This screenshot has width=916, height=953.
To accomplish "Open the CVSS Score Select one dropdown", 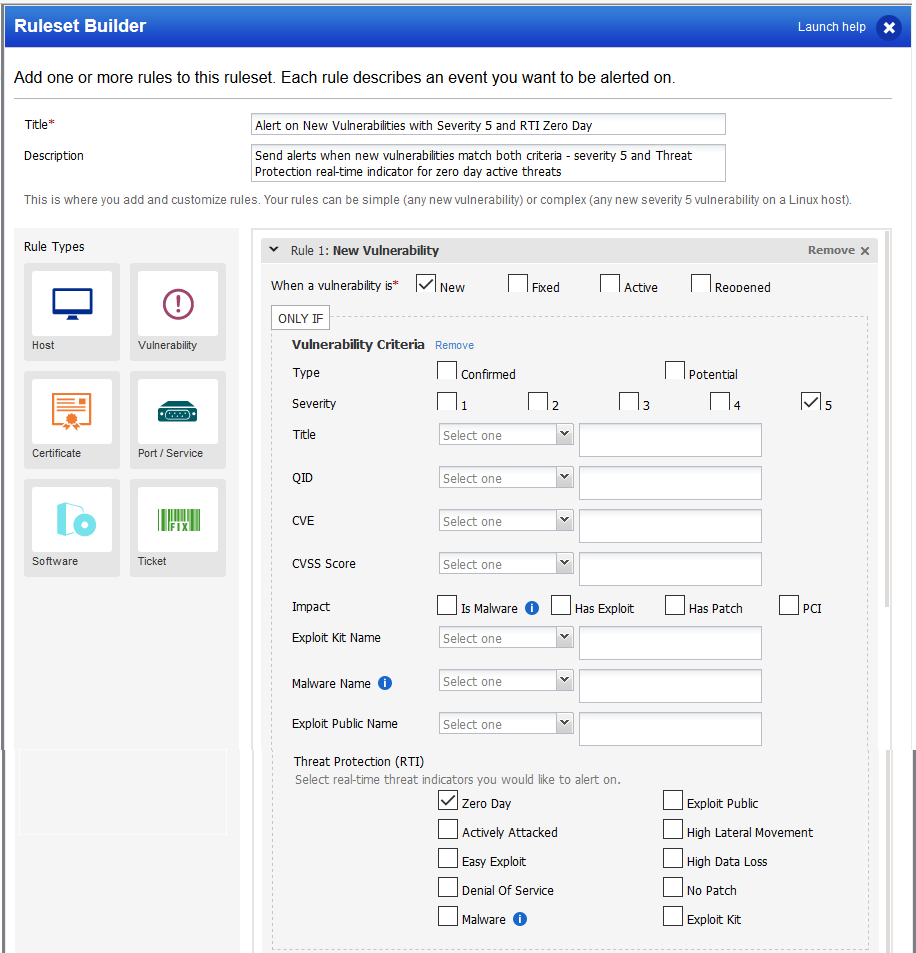I will click(x=506, y=564).
